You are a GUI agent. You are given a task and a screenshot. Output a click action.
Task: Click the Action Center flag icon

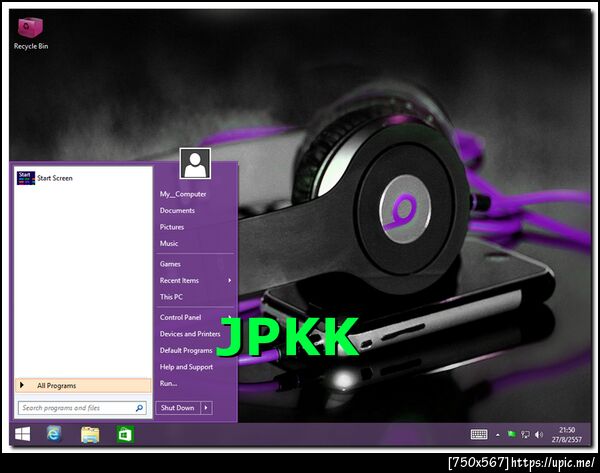512,434
